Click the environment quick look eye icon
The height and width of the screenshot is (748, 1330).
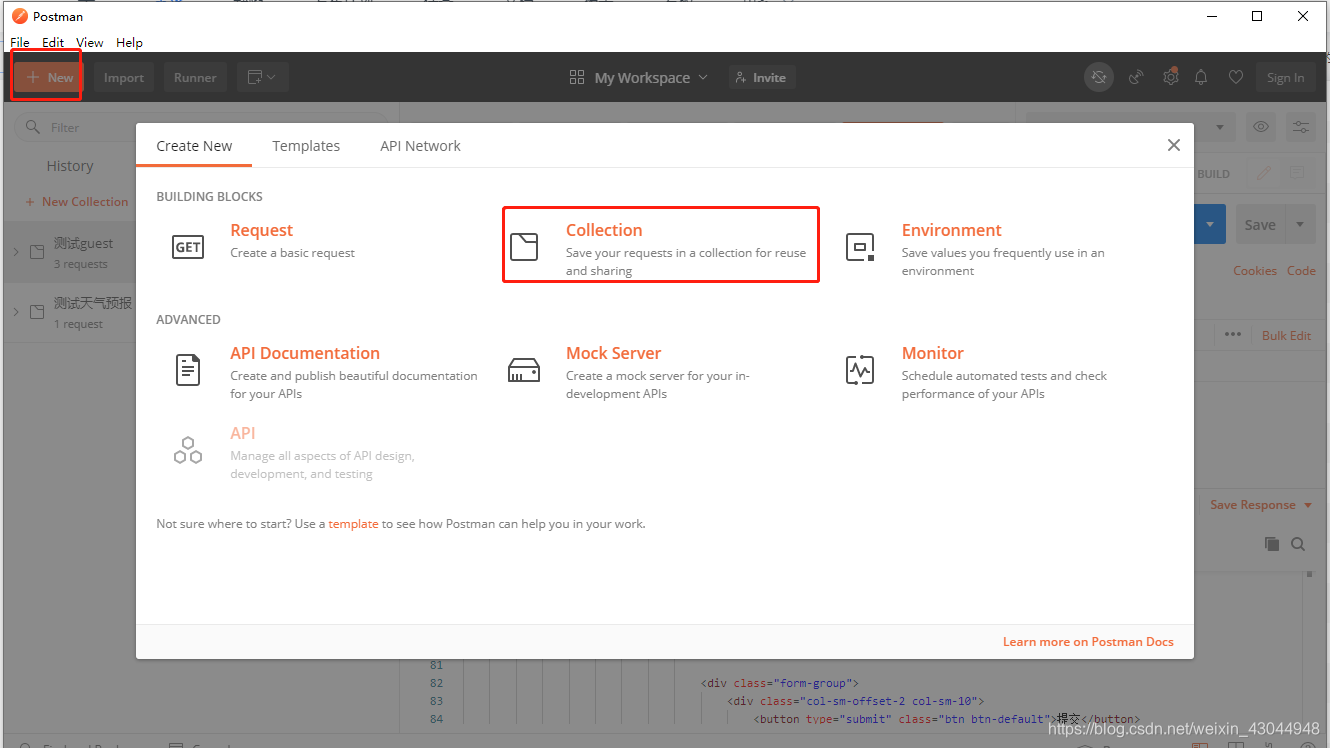click(x=1261, y=127)
